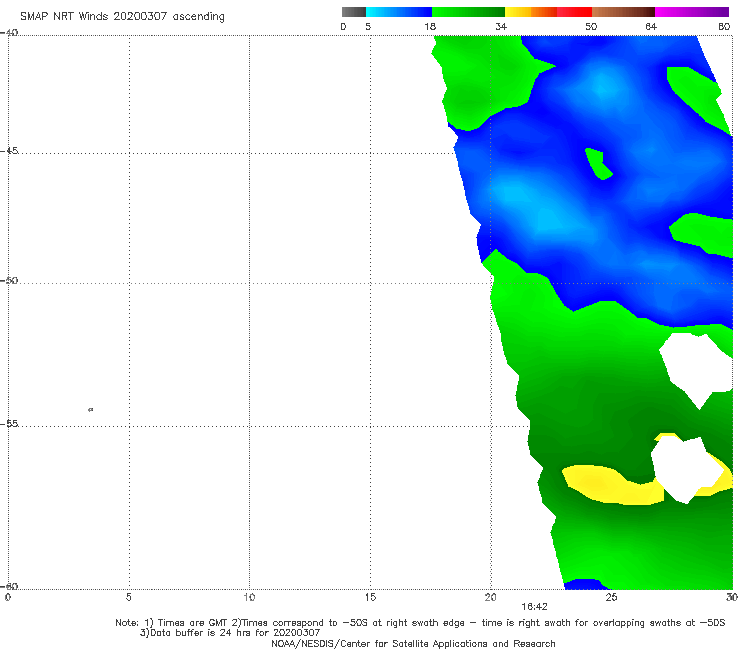Click the color bar label '64'

click(651, 27)
